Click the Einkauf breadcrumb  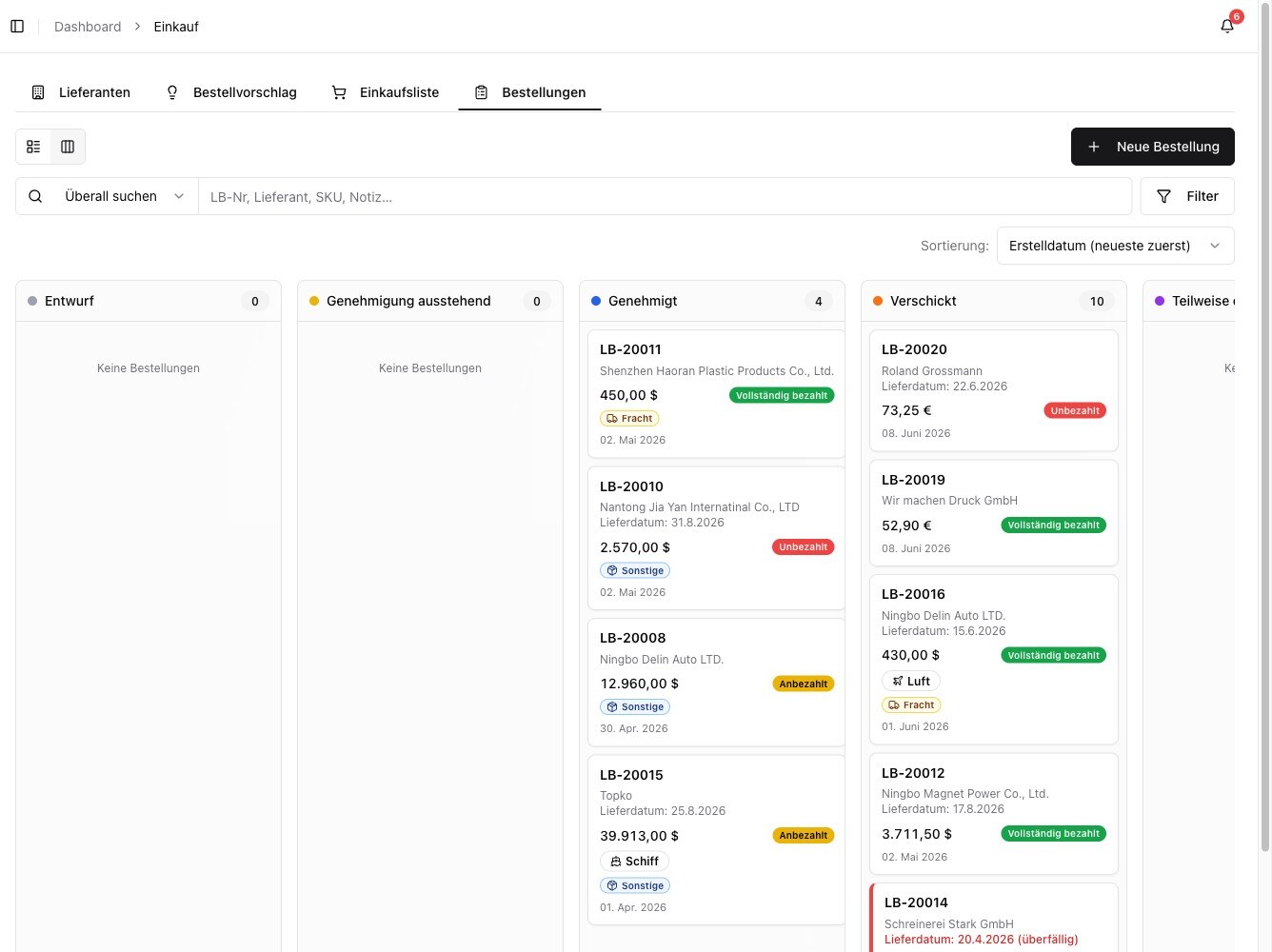coord(176,27)
